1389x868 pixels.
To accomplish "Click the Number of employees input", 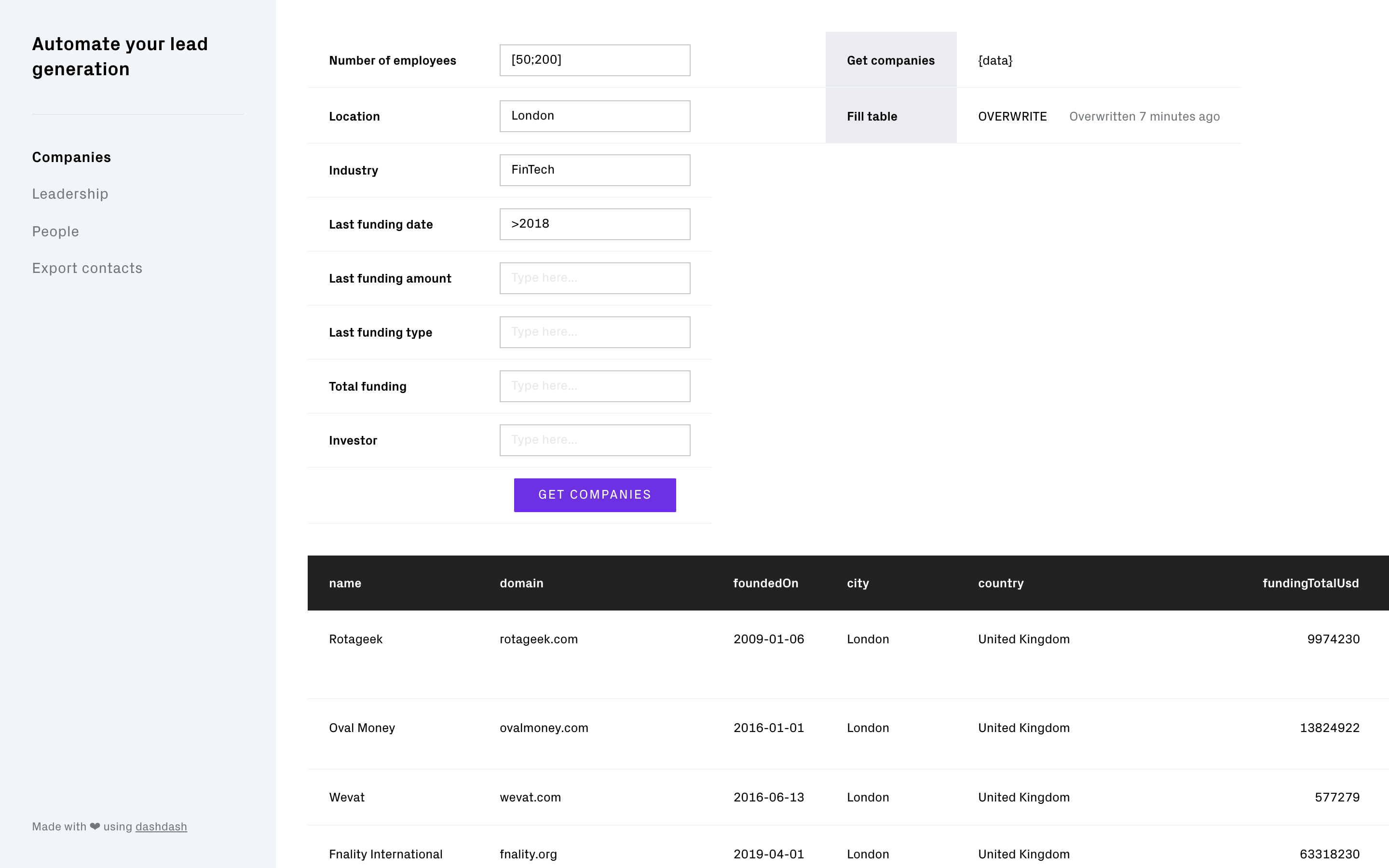I will point(595,60).
